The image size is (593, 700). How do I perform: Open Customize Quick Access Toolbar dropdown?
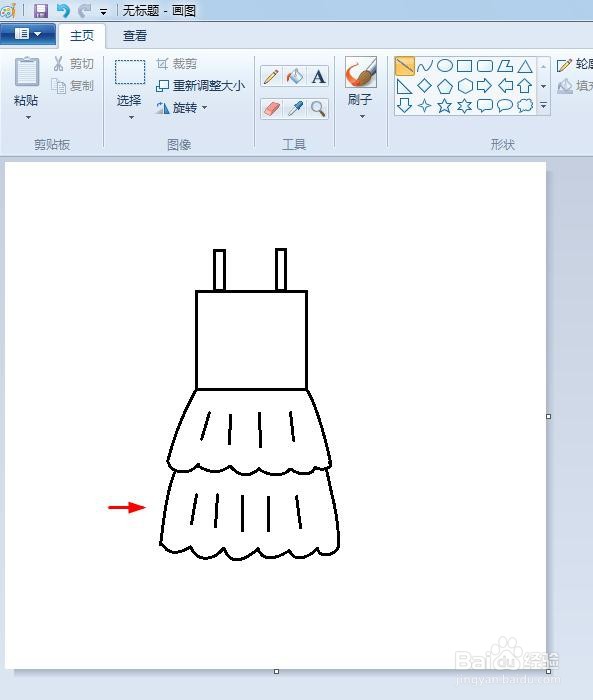pyautogui.click(x=104, y=12)
